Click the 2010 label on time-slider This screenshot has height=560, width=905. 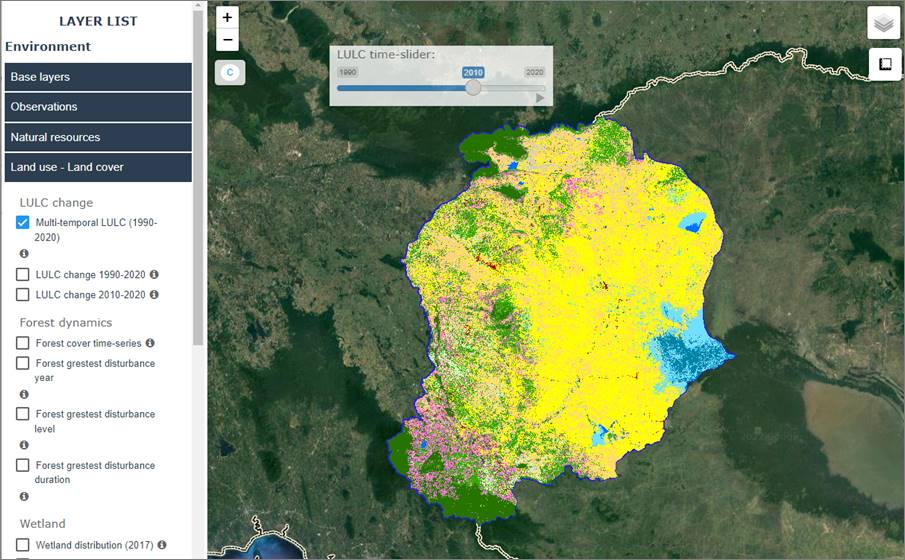pyautogui.click(x=473, y=72)
